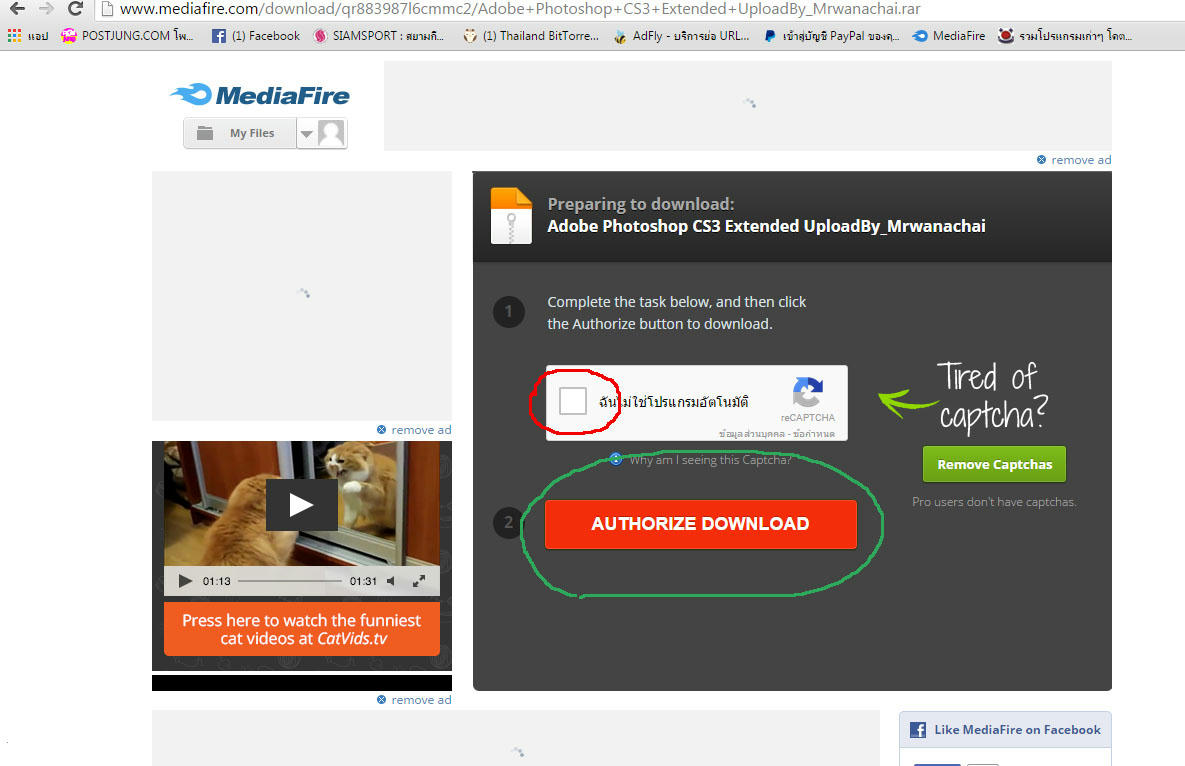
Task: Click the user avatar icon beside My Files
Action: 331,133
